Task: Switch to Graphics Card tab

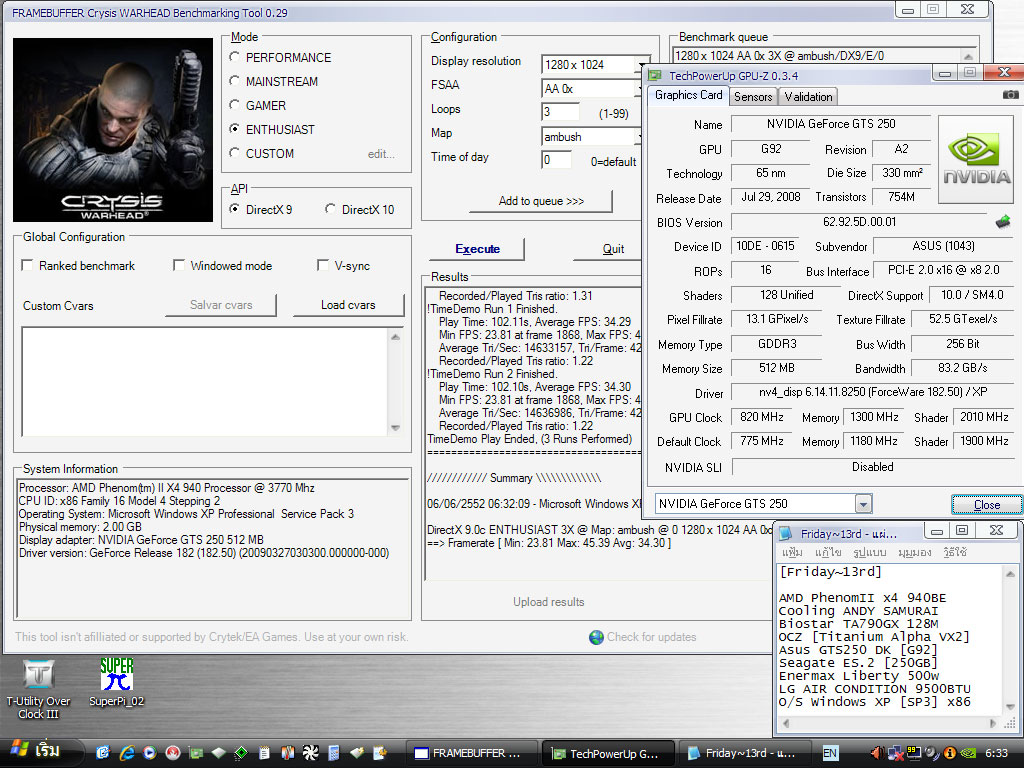Action: coord(688,95)
